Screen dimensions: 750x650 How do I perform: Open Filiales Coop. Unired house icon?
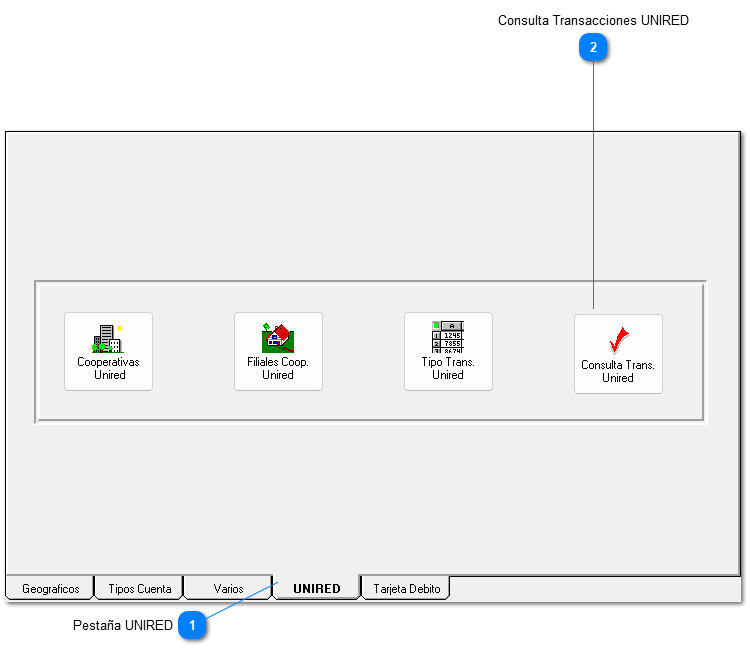point(277,338)
